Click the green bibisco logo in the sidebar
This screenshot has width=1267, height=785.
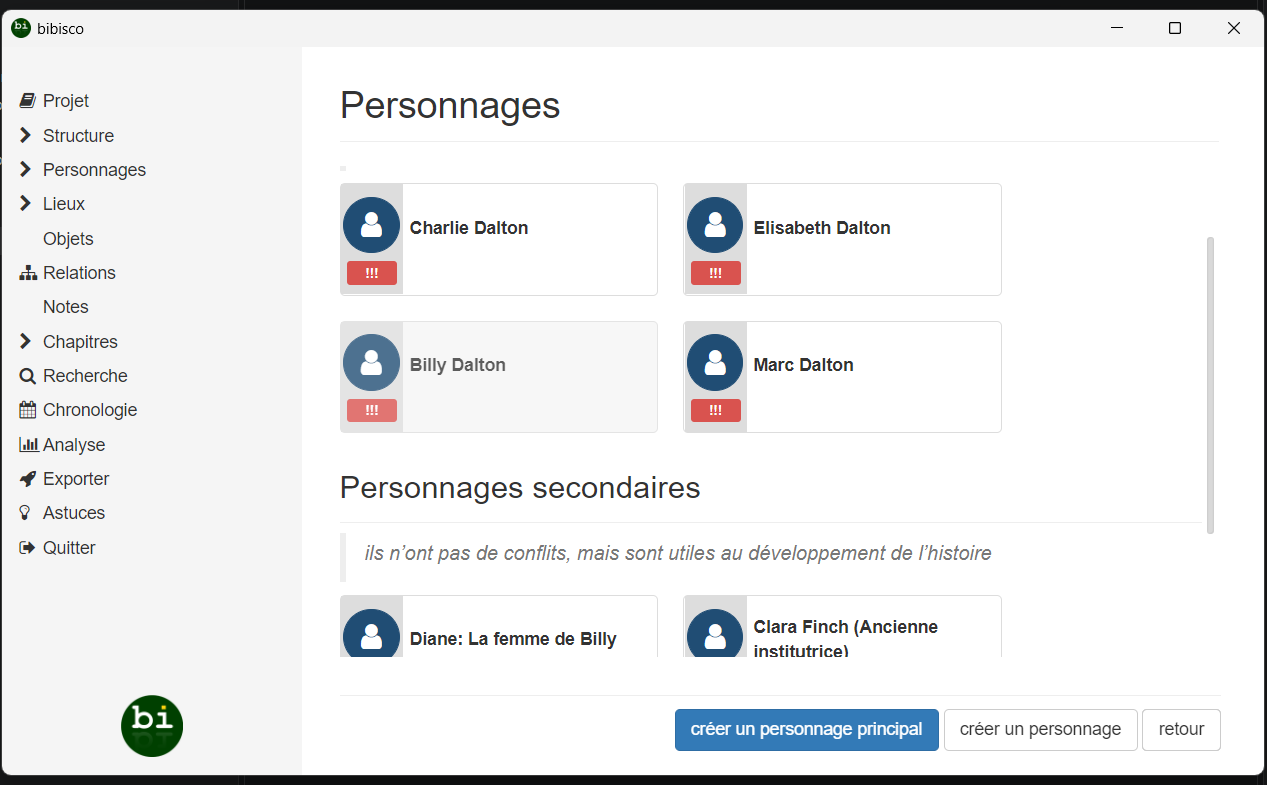point(152,726)
